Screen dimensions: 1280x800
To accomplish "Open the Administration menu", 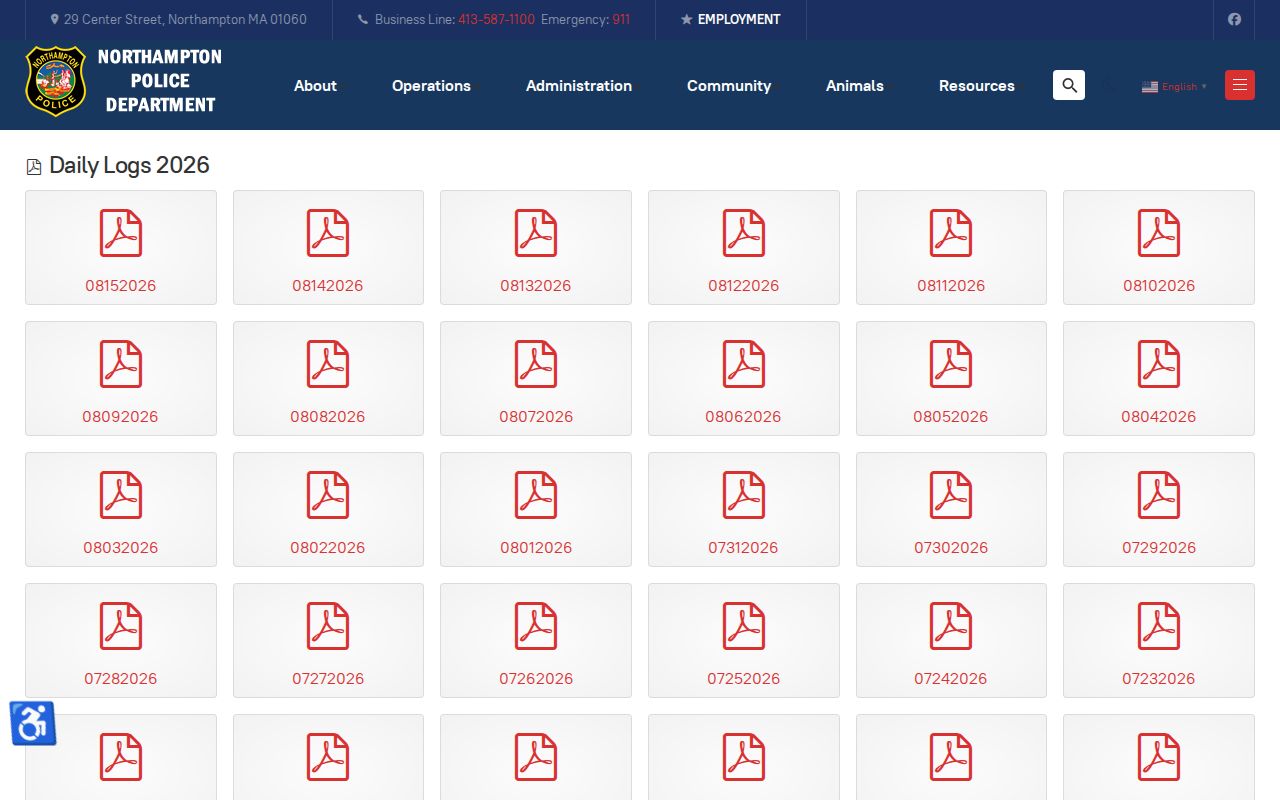I will 579,86.
